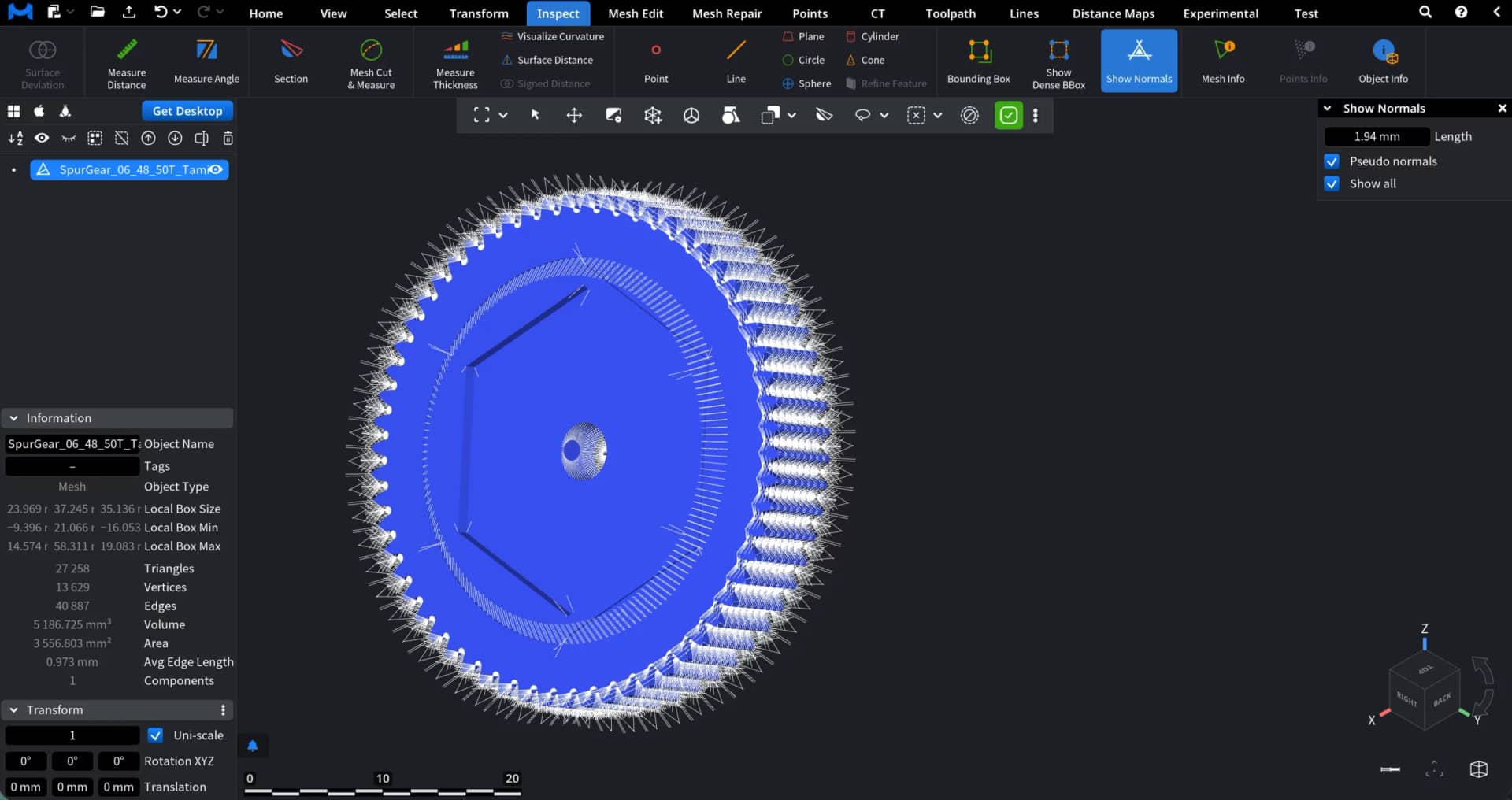
Task: Uncheck the Show all checkbox
Action: [x=1332, y=183]
